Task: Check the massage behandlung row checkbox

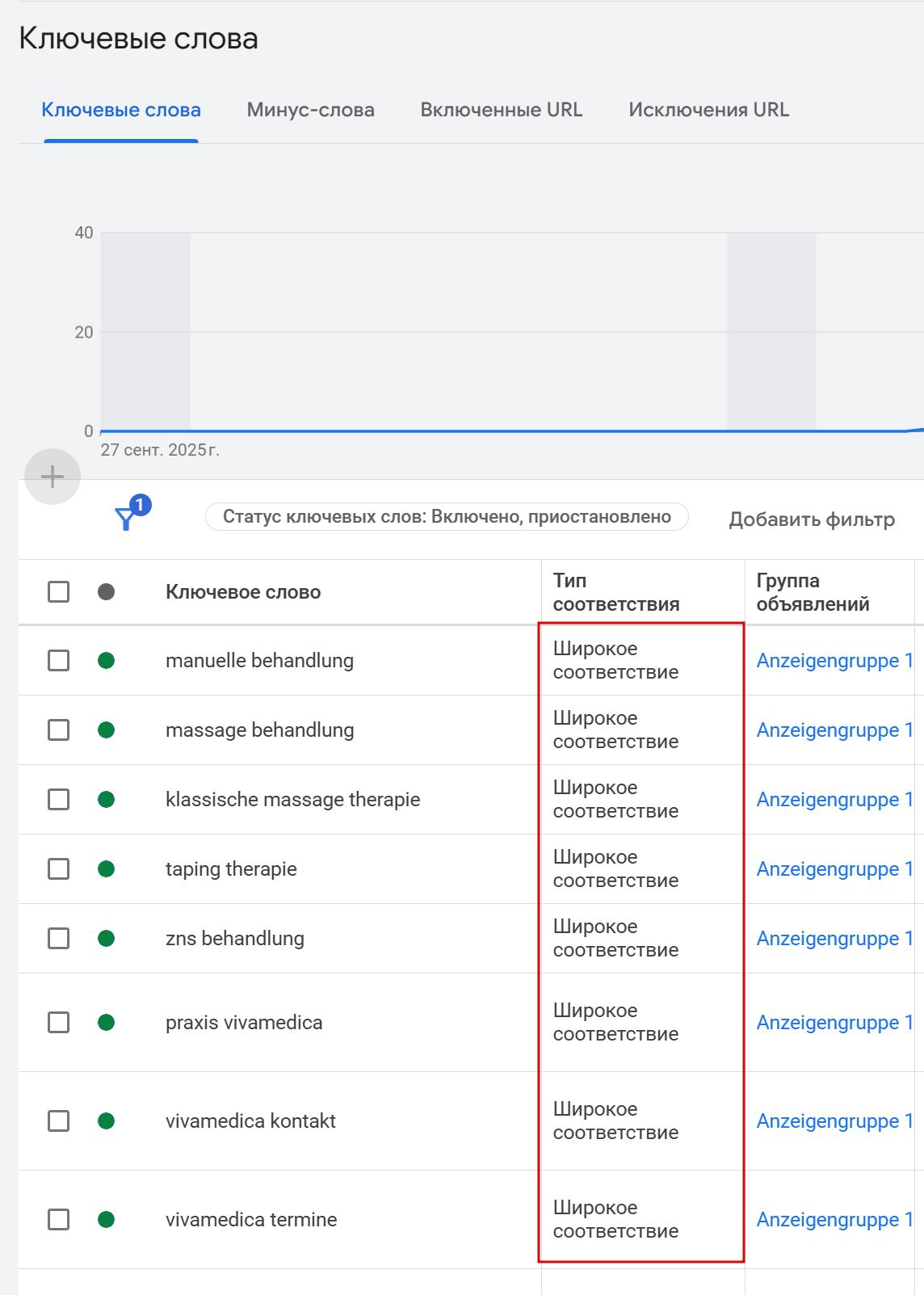Action: pos(58,730)
